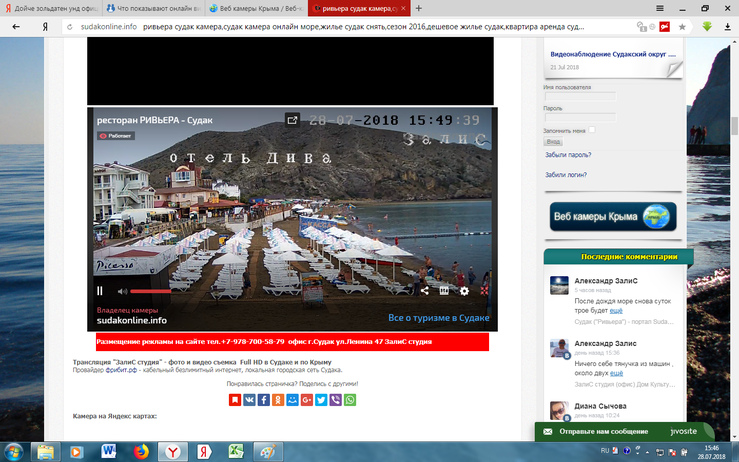
Task: Open video player settings gear
Action: point(464,291)
